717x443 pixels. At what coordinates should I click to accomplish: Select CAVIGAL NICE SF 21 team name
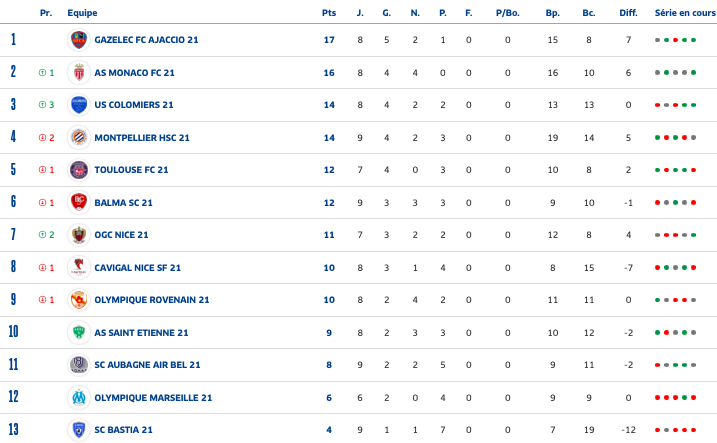pyautogui.click(x=138, y=268)
